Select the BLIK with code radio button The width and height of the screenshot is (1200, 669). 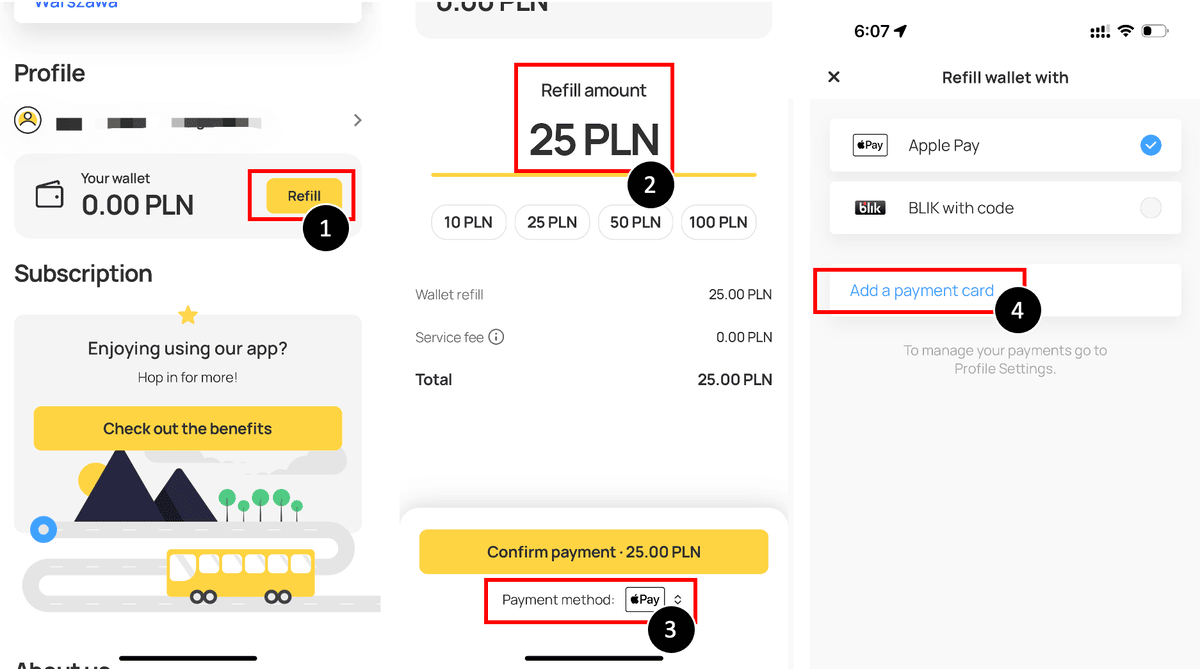pyautogui.click(x=1151, y=208)
